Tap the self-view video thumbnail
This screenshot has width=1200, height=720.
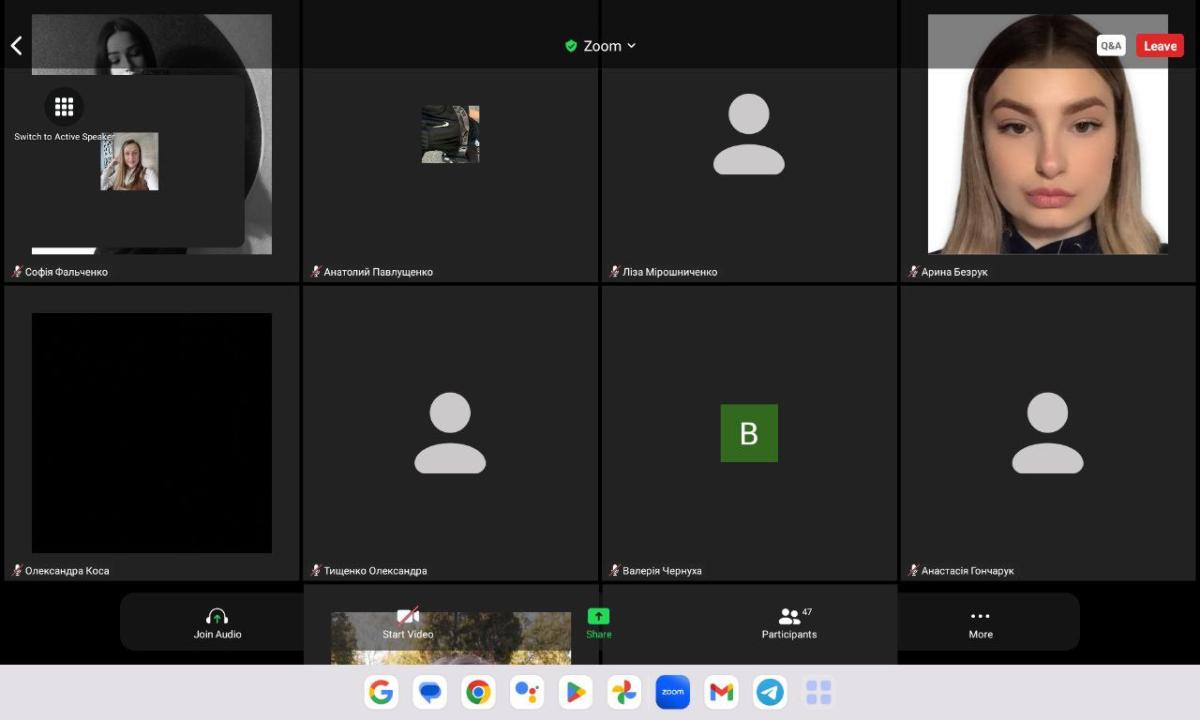(129, 162)
